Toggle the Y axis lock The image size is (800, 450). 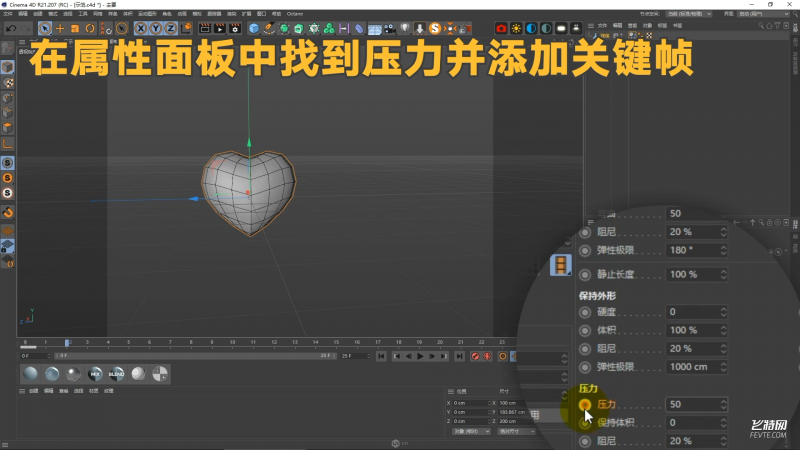click(x=156, y=29)
